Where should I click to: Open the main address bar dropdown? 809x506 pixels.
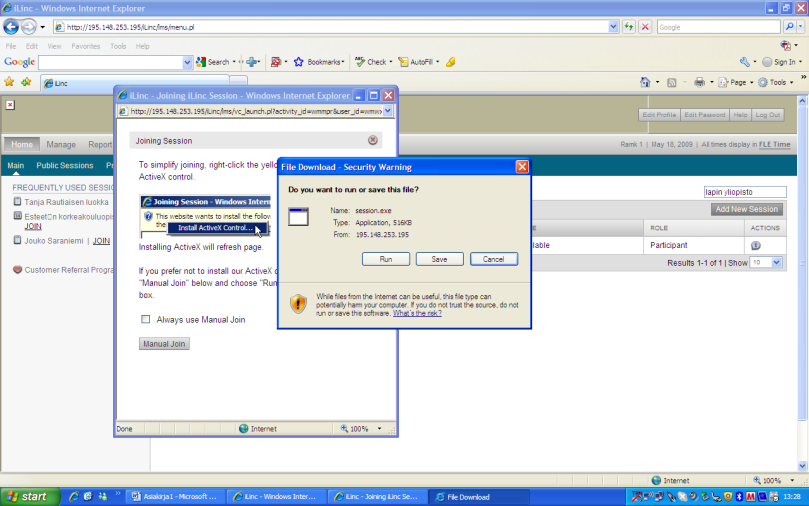[613, 27]
